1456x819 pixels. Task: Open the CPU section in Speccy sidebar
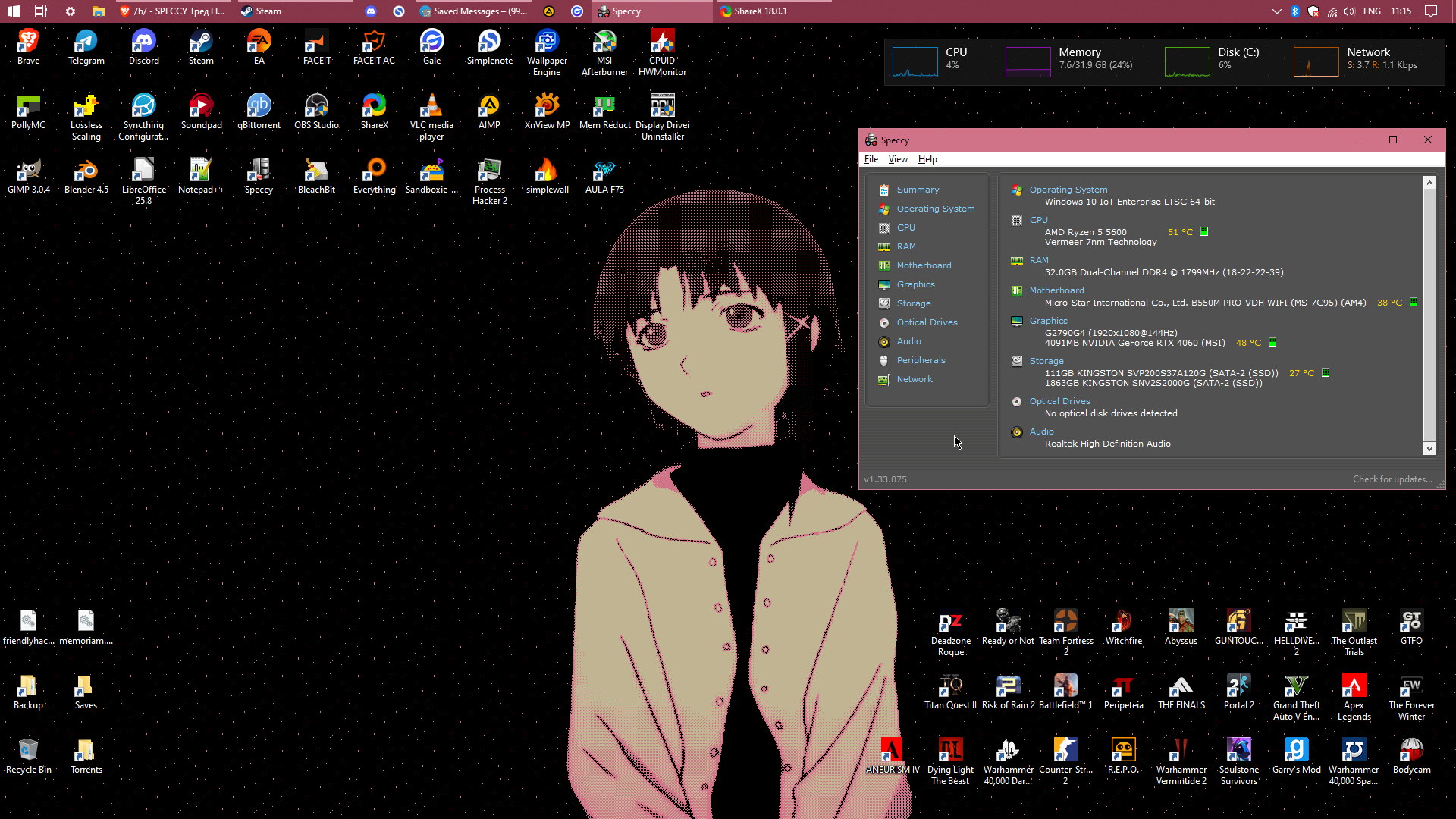[905, 227]
